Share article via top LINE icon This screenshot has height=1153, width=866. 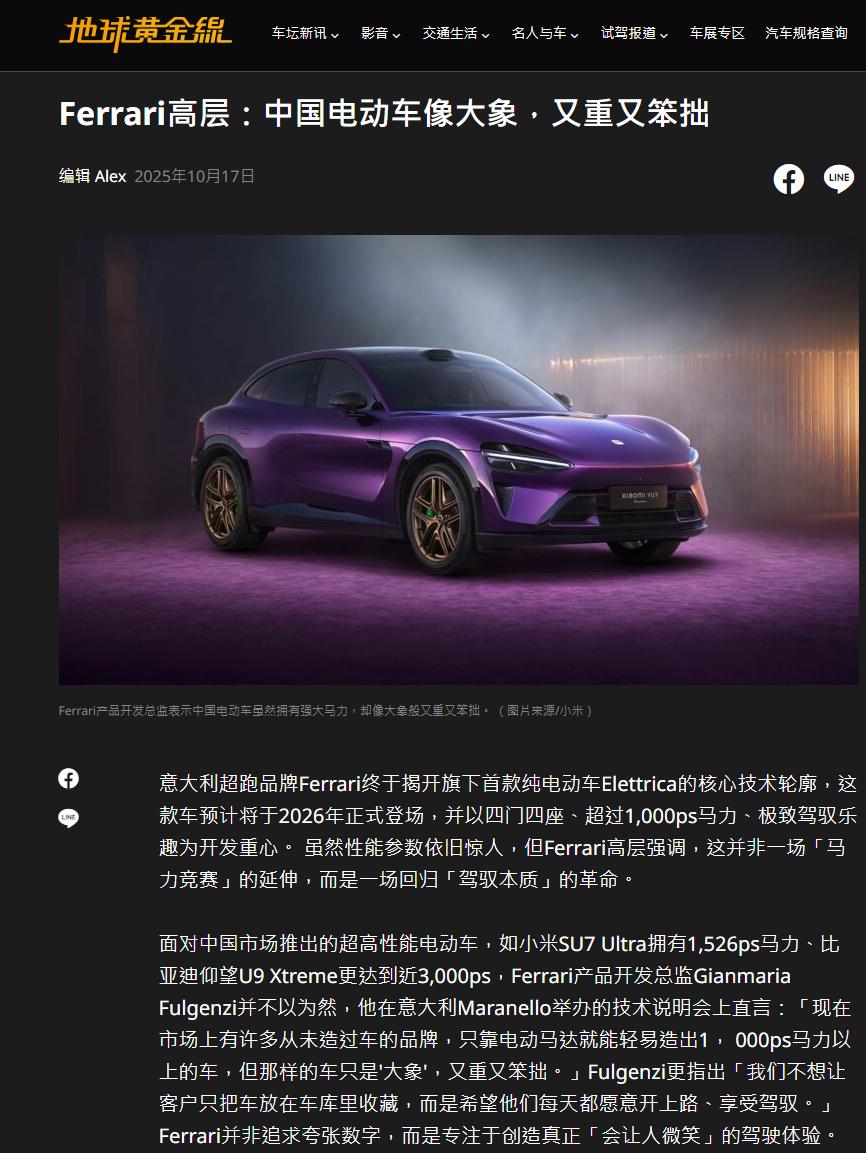[839, 179]
